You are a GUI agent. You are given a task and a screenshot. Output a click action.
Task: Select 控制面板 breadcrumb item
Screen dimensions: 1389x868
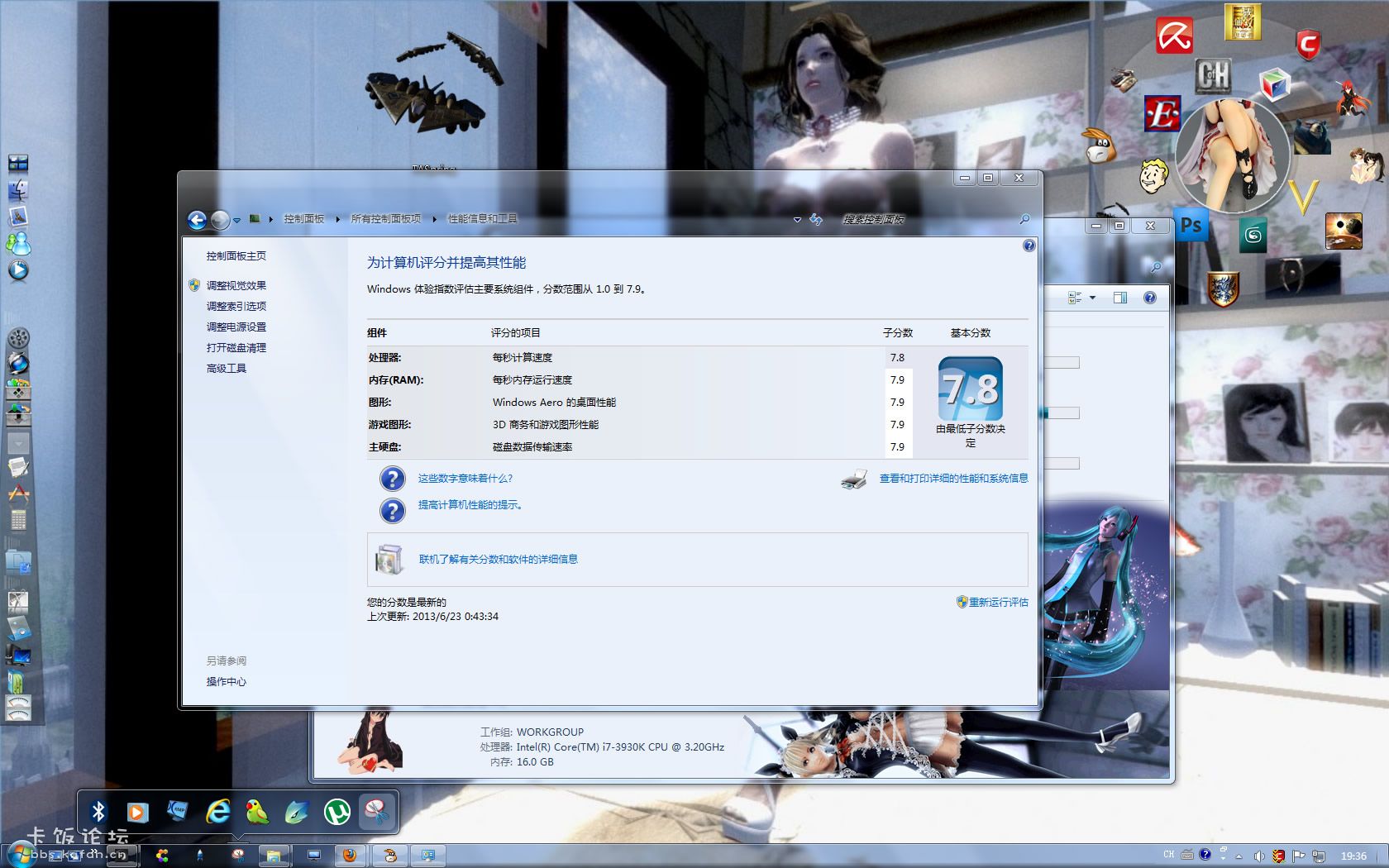304,219
